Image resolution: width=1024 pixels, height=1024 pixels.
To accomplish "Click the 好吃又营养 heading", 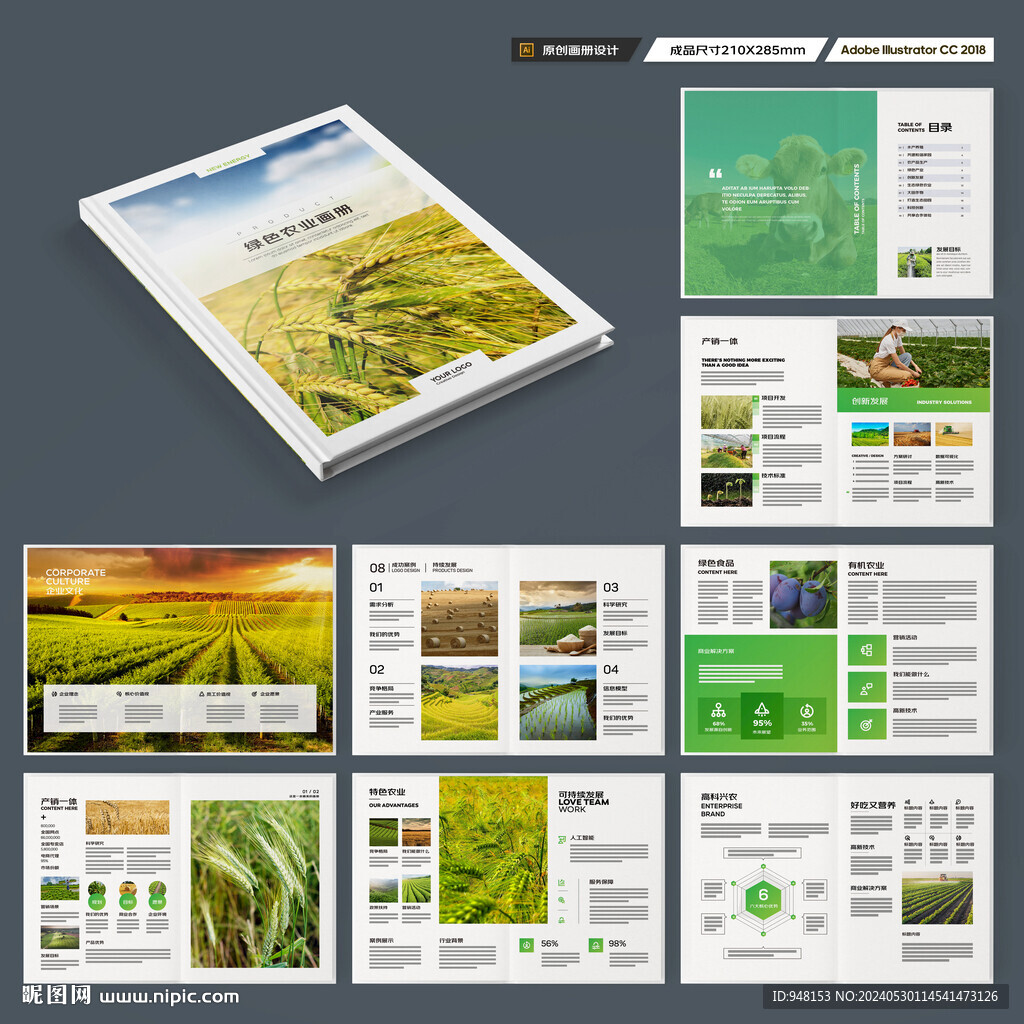I will (872, 805).
